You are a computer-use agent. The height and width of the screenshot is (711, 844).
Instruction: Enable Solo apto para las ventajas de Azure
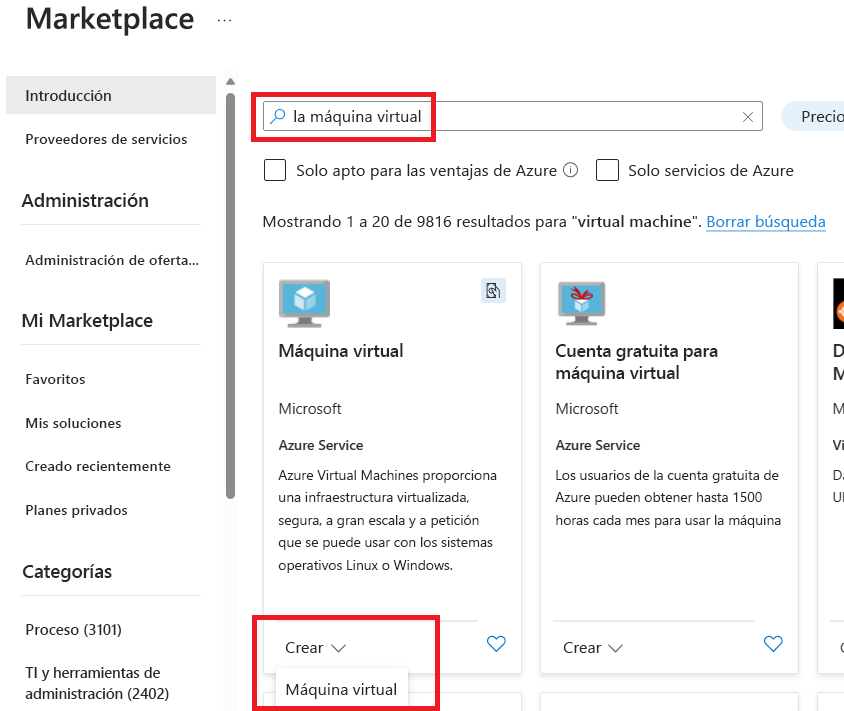[275, 170]
